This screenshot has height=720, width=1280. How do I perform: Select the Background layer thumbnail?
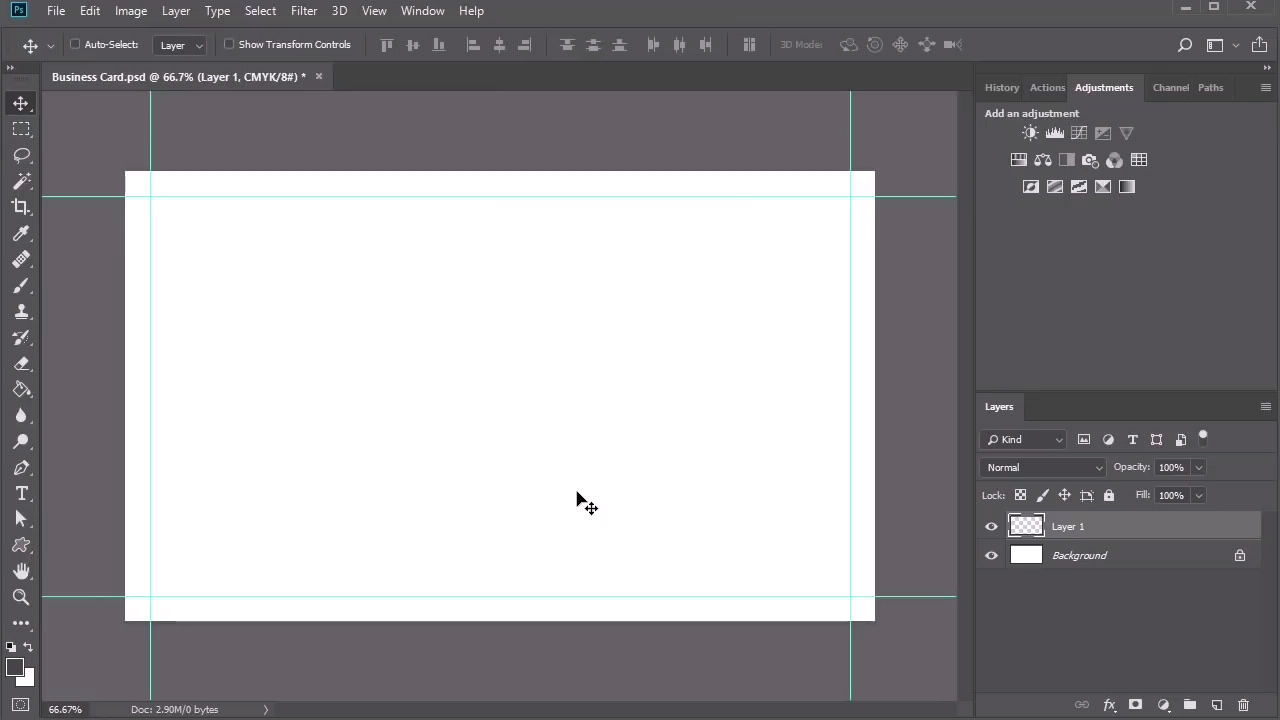[x=1026, y=555]
